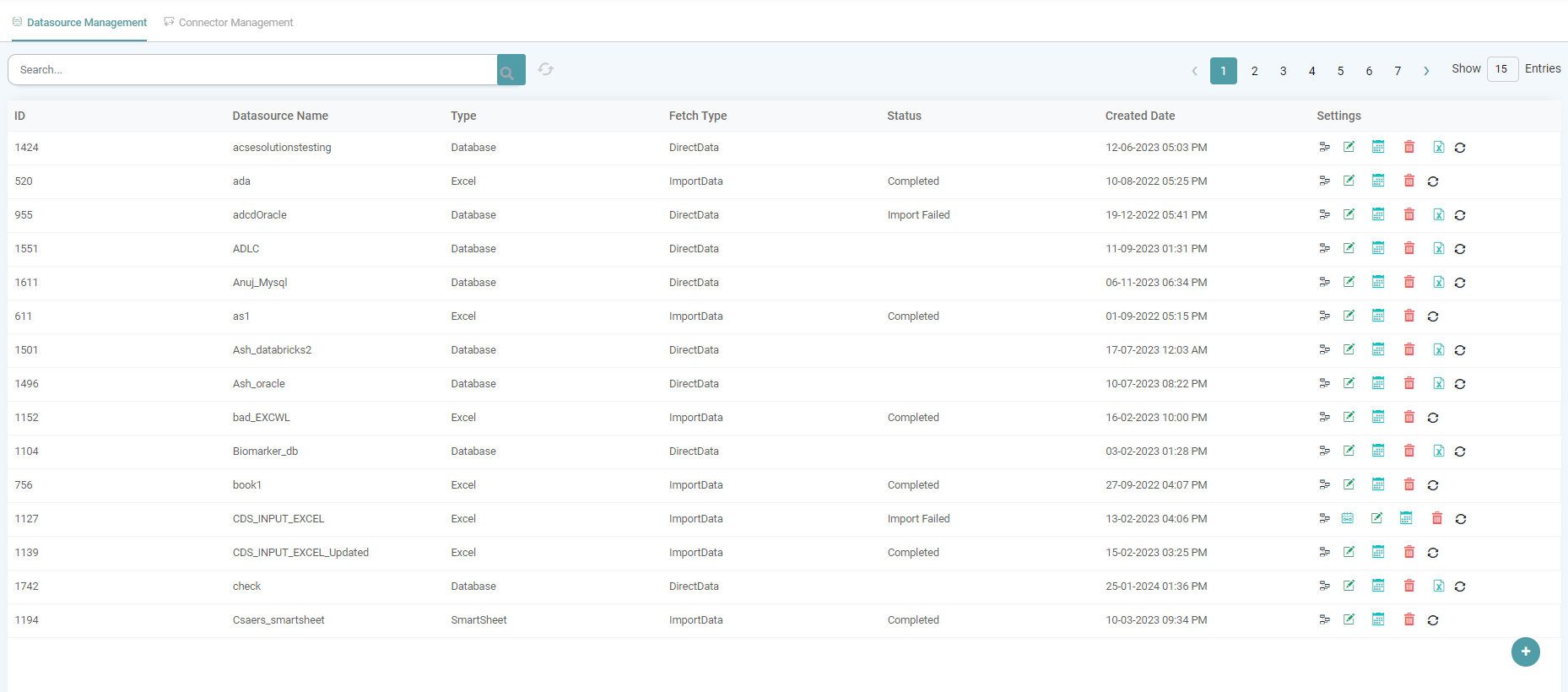Focus the Search text field
Screen dimensions: 1568x692
253,70
